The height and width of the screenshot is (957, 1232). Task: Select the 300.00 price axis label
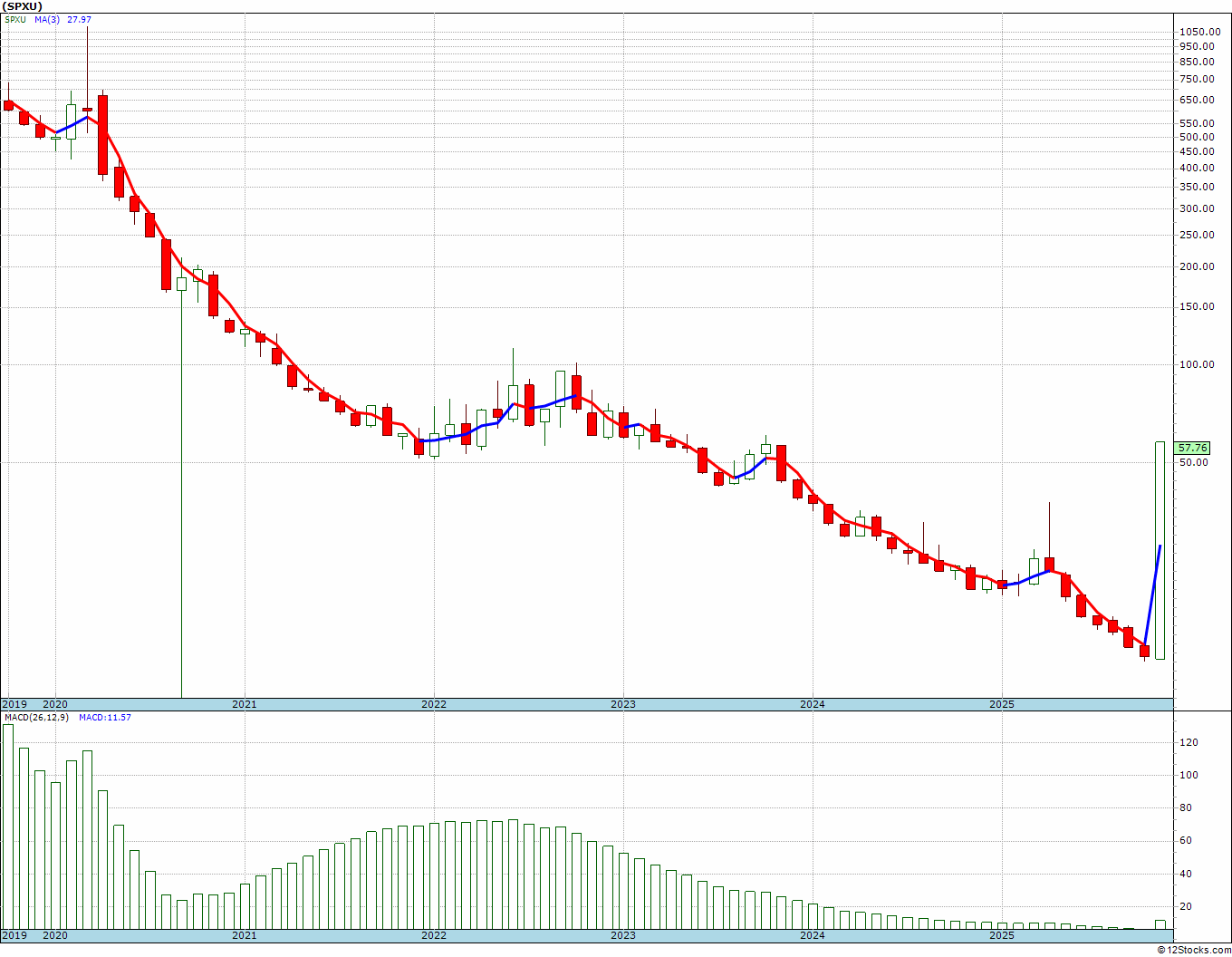1197,208
